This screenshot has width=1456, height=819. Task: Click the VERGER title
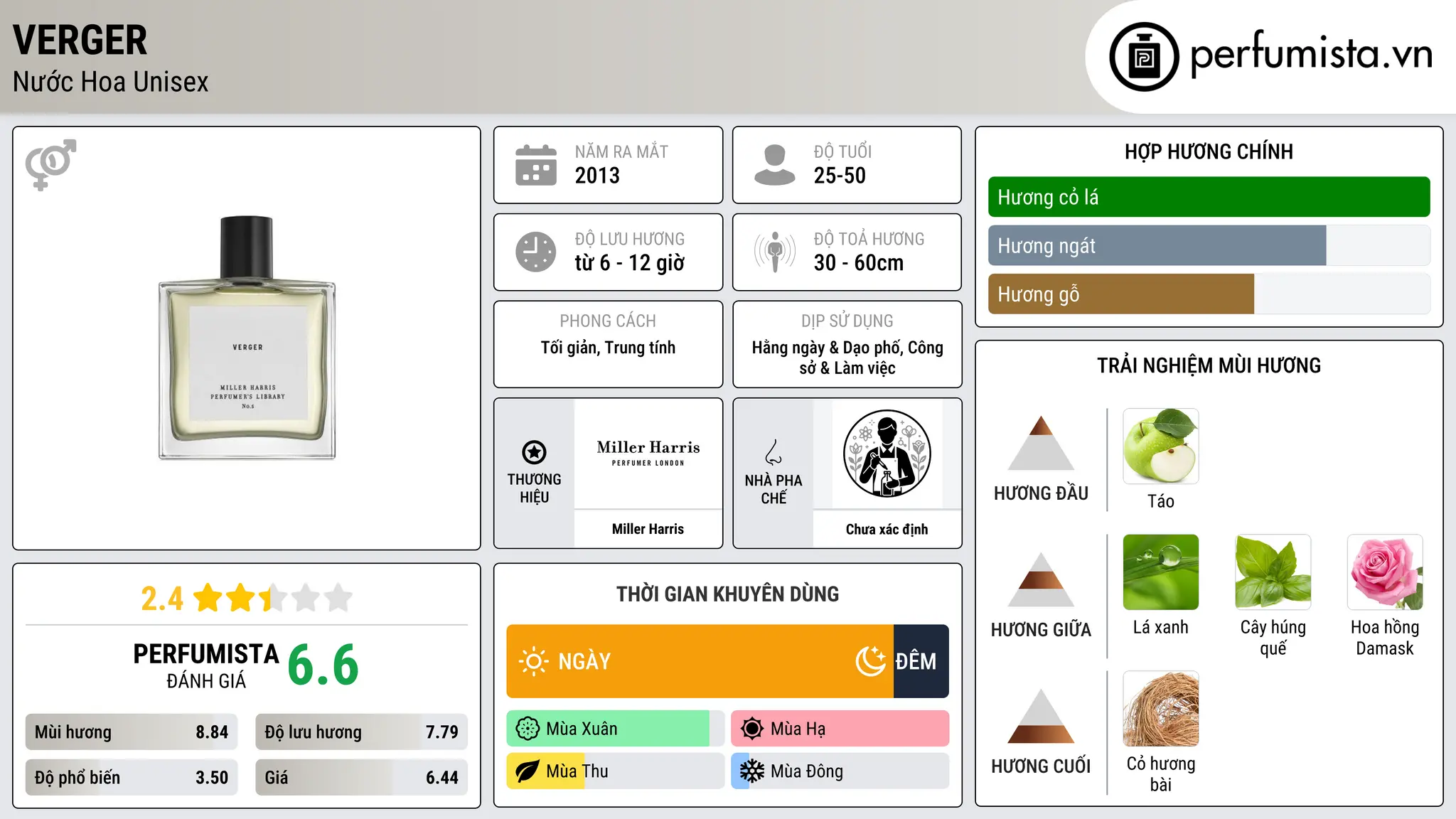pyautogui.click(x=80, y=40)
